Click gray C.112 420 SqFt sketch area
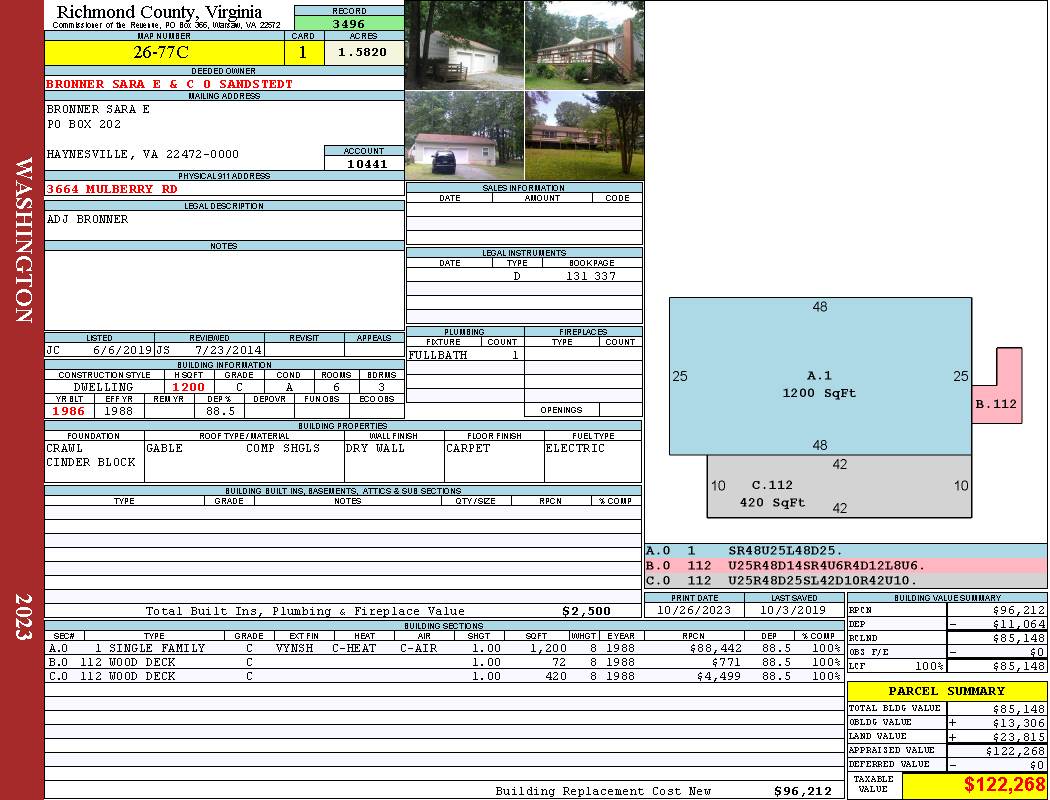 [839, 486]
